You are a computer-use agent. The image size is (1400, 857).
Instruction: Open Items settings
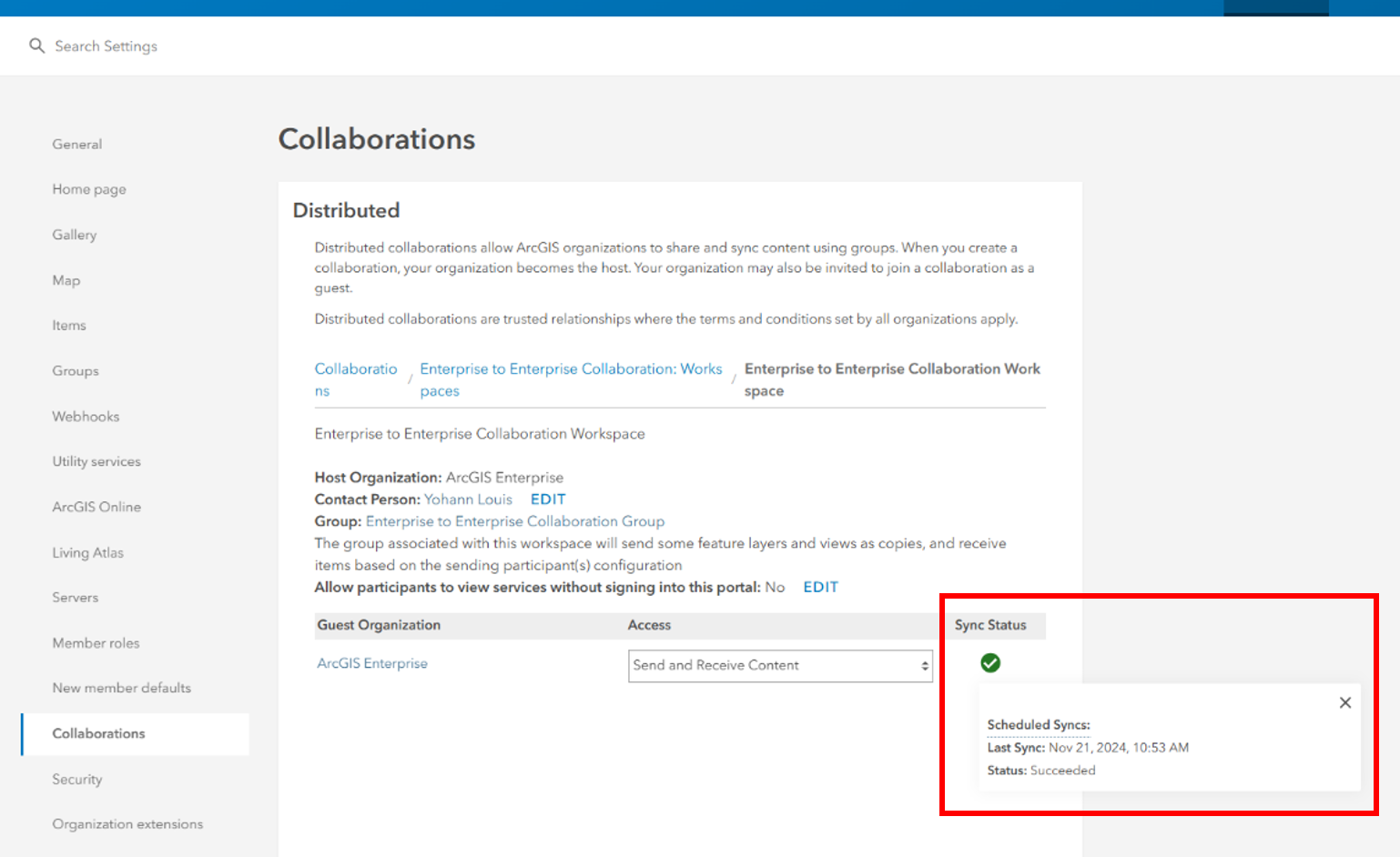coord(69,326)
